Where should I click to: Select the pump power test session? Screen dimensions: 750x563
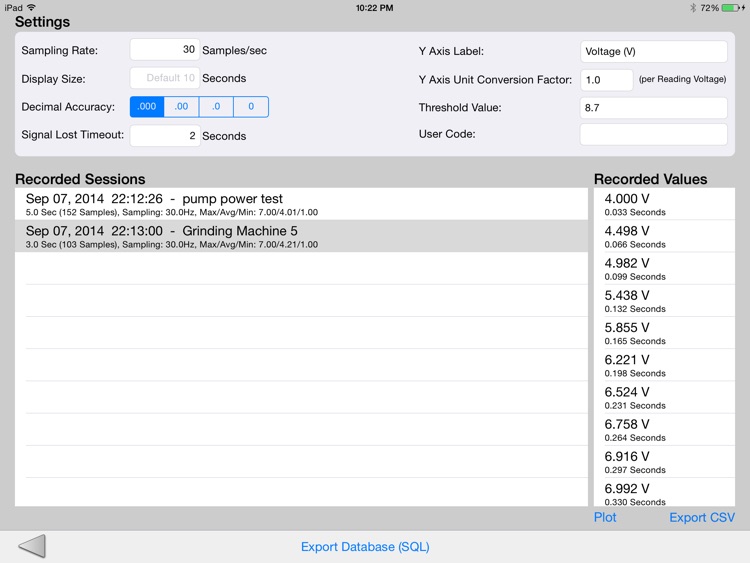point(301,204)
